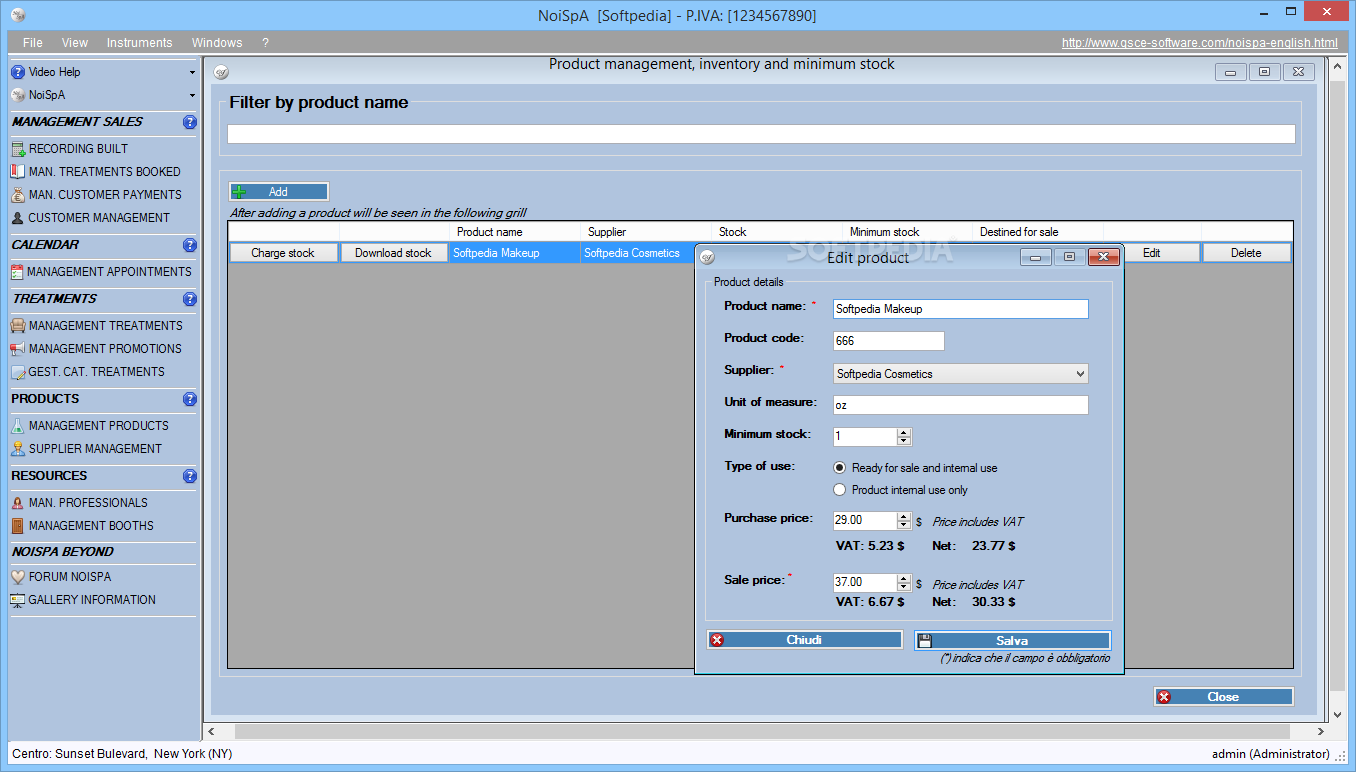
Task: Open MANAGEMENT APPOINTMENTS calendar icon
Action: coord(18,272)
